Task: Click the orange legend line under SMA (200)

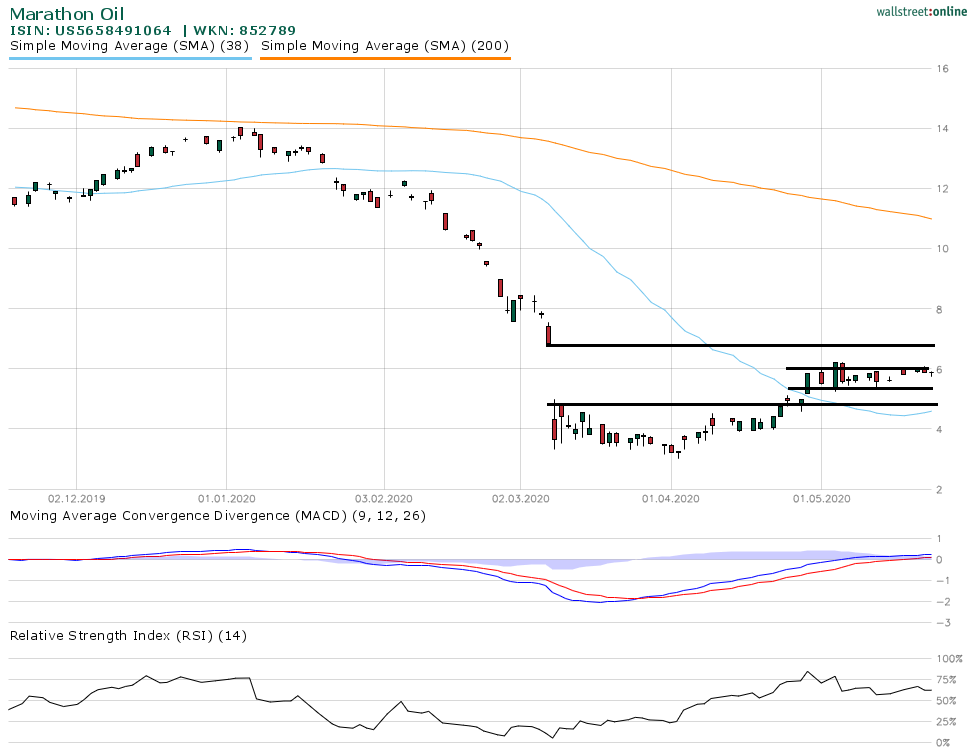Action: [385, 59]
